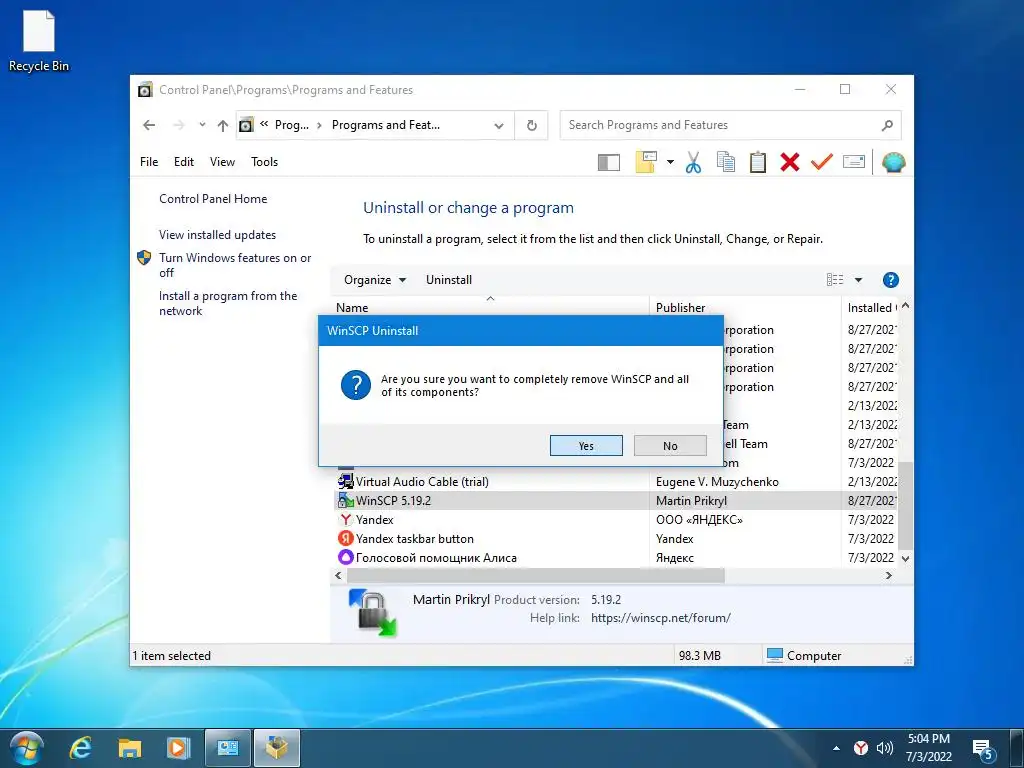Click the volume speaker tray icon
1024x768 pixels.
coord(885,748)
